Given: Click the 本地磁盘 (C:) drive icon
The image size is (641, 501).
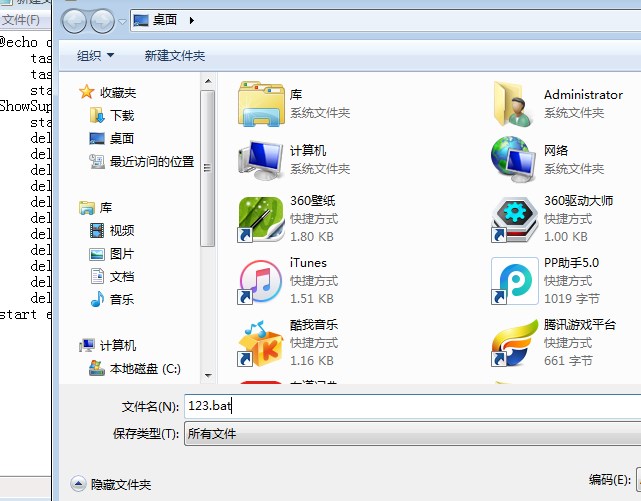Looking at the screenshot, I should tap(97, 368).
